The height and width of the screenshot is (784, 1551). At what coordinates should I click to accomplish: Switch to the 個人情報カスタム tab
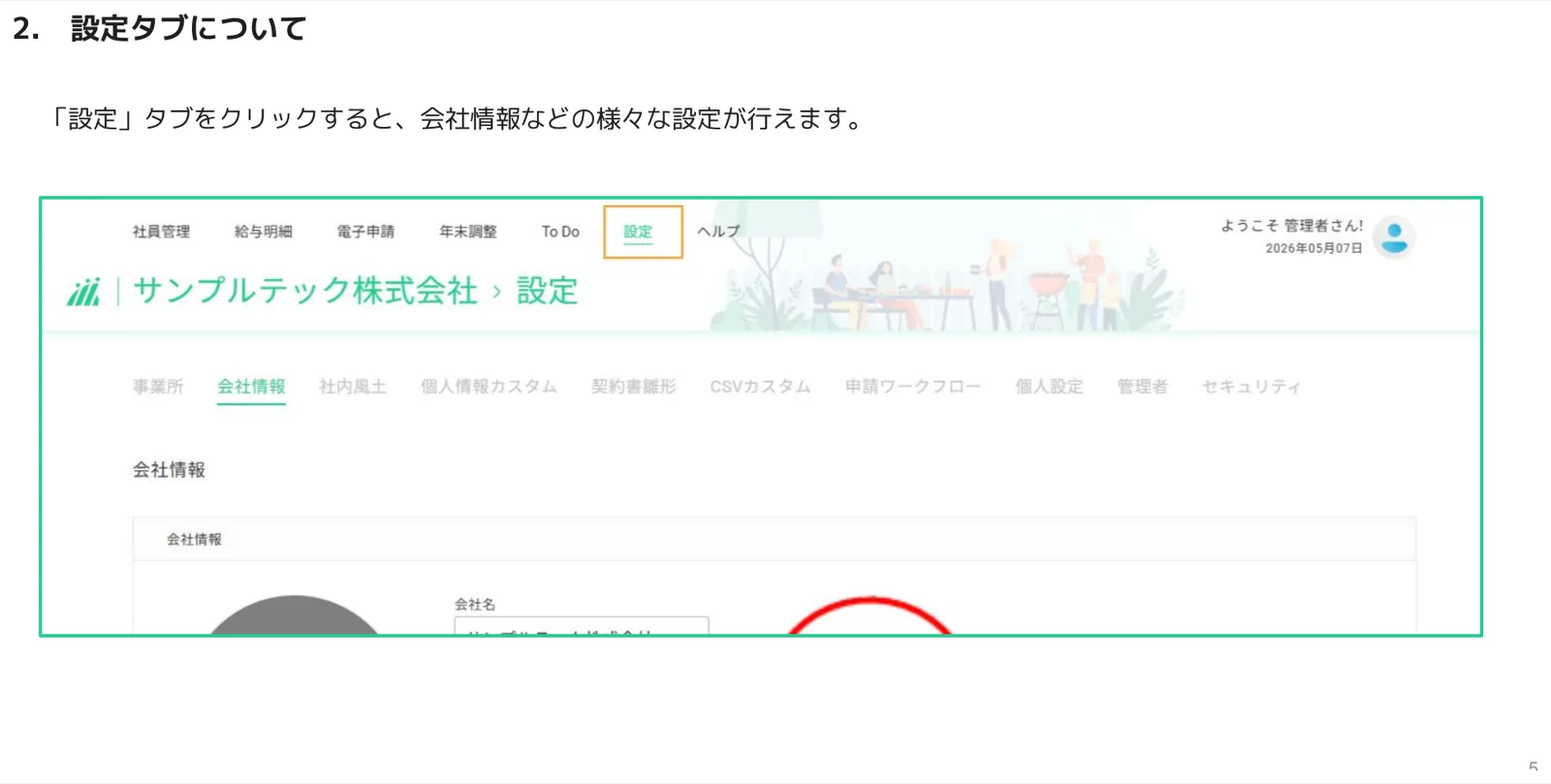(x=489, y=387)
